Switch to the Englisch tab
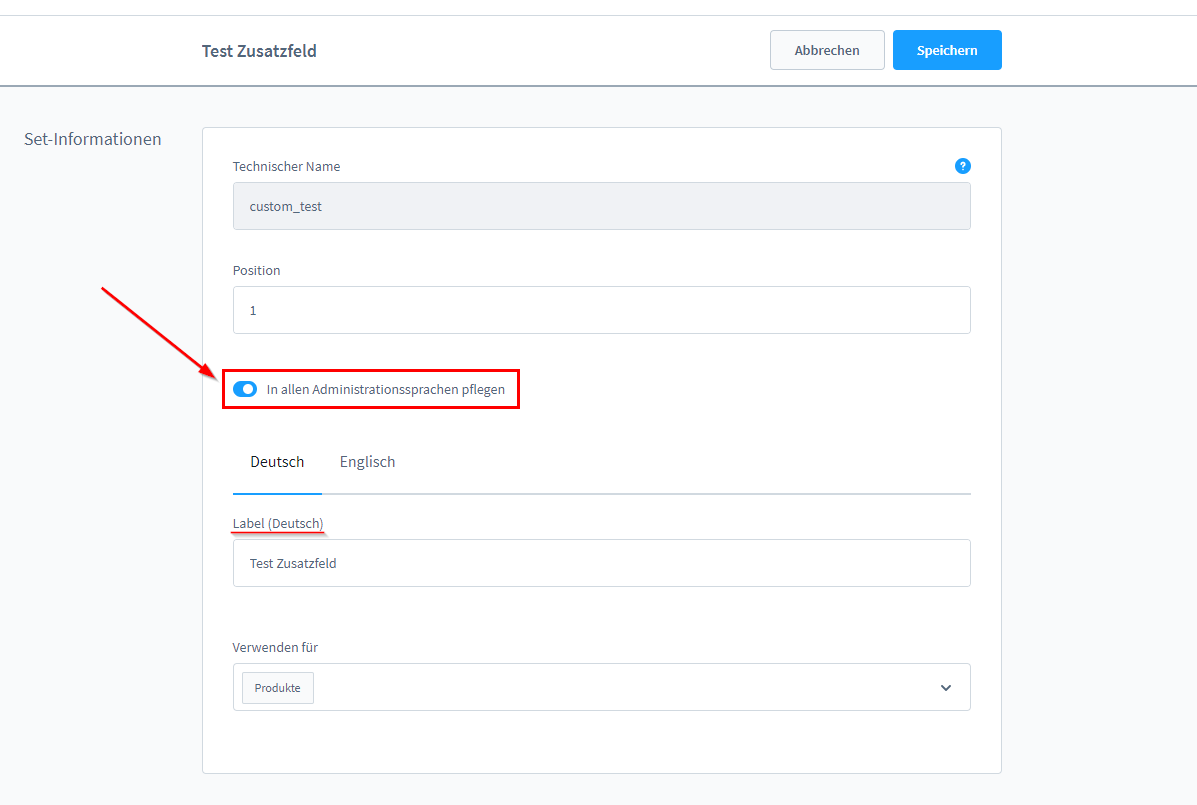1197x805 pixels. coord(367,462)
